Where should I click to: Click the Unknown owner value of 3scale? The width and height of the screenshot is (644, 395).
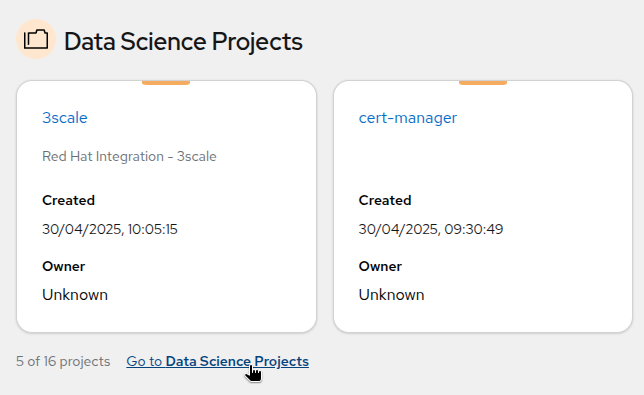click(x=75, y=295)
